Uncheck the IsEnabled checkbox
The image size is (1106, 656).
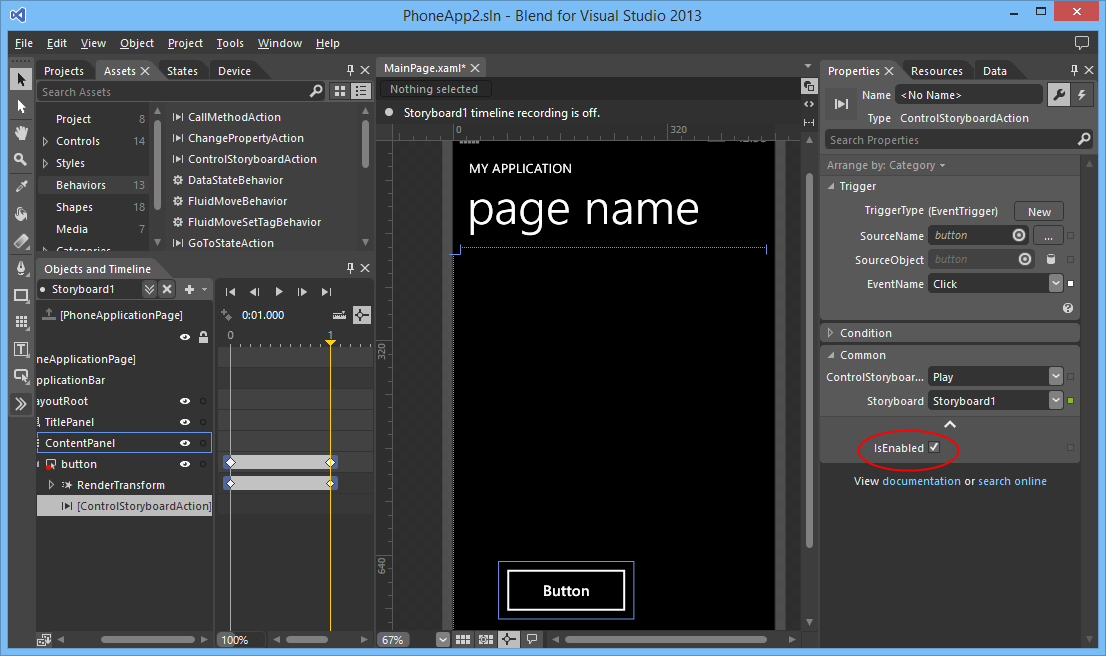934,447
